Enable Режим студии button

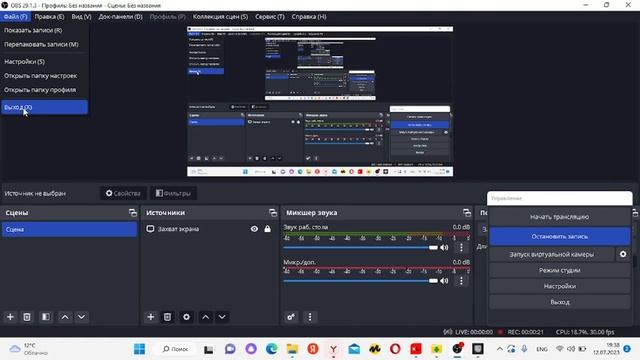[559, 270]
